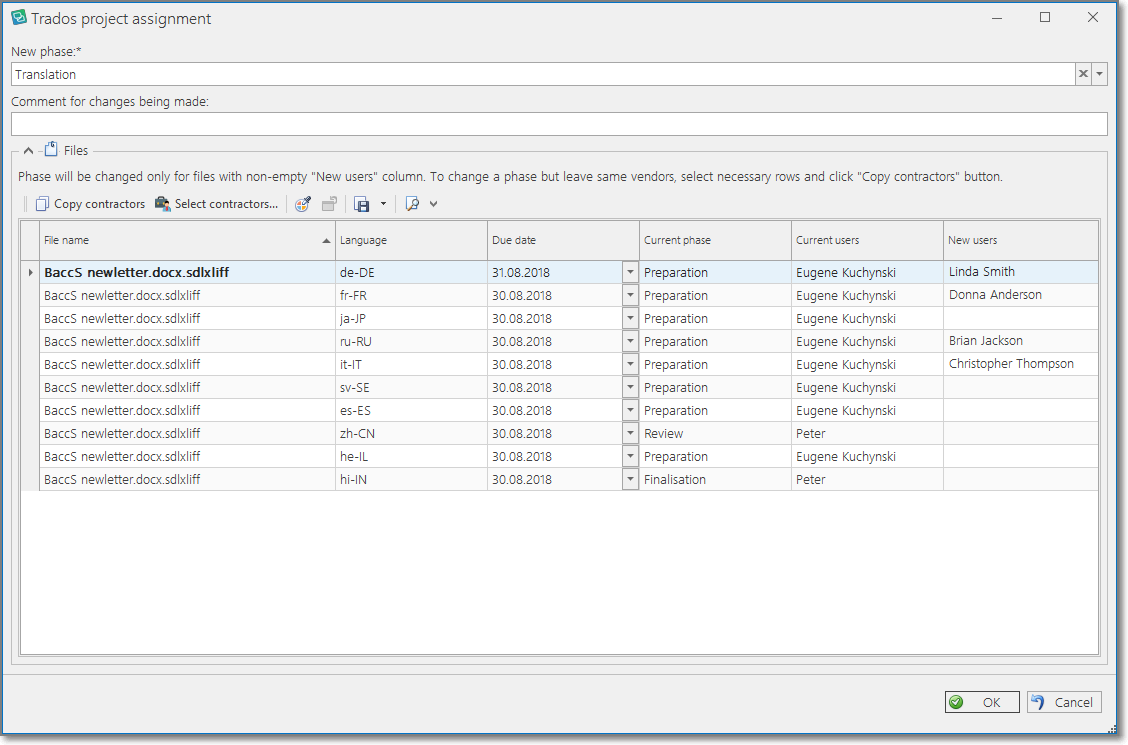
Task: Maximize the Trados project assignment window
Action: 1045,17
